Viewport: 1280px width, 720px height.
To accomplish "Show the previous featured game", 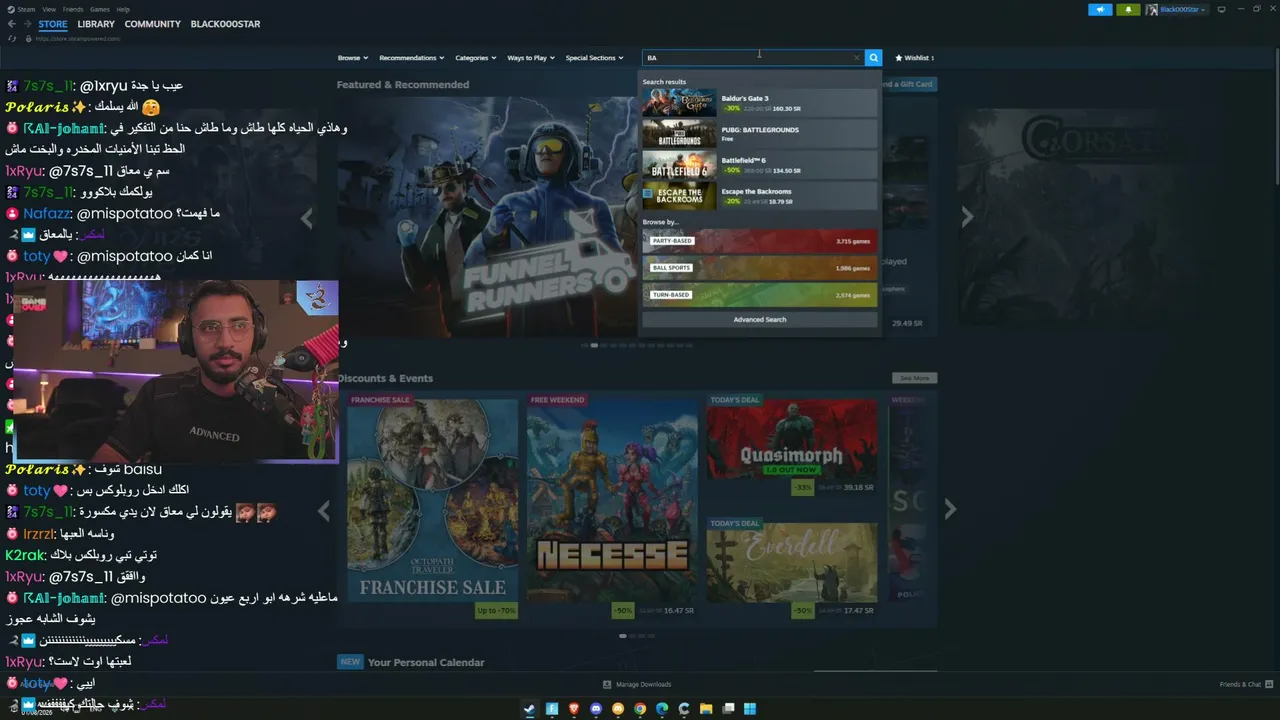I will [307, 216].
